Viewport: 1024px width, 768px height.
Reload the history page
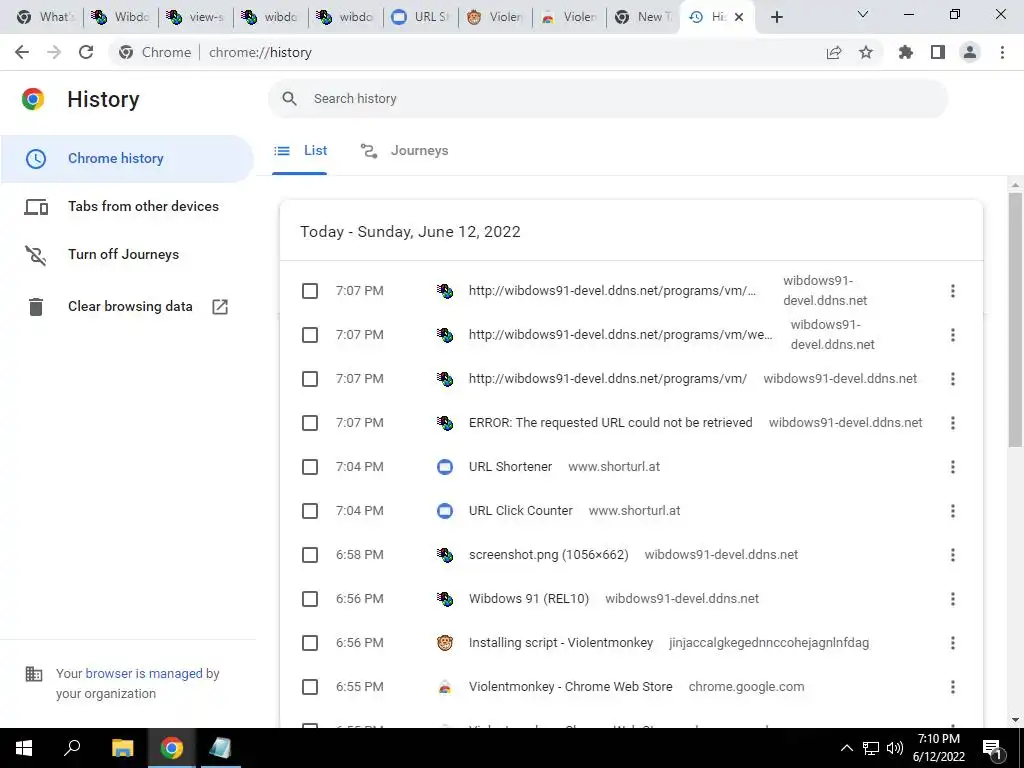(86, 52)
